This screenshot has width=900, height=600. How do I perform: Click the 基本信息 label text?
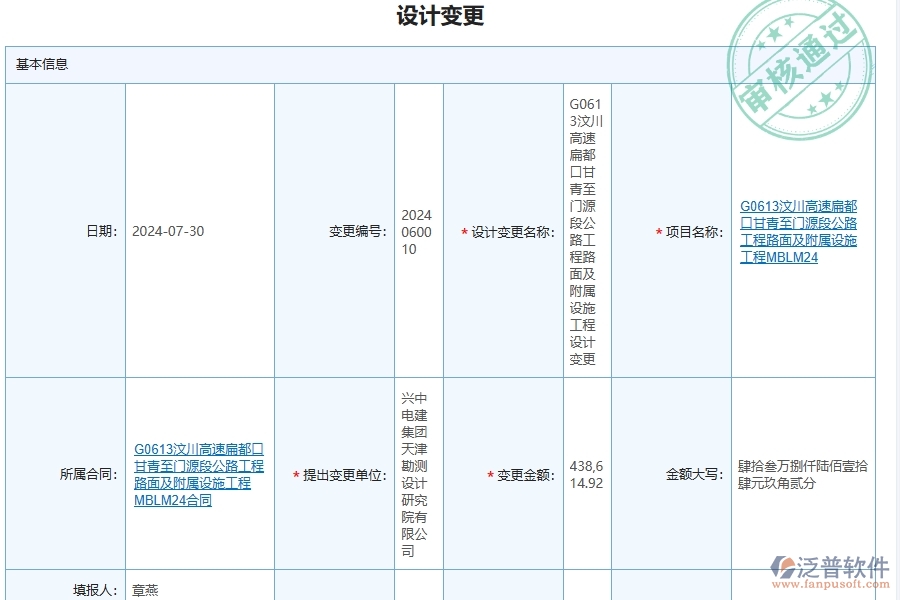tap(40, 64)
